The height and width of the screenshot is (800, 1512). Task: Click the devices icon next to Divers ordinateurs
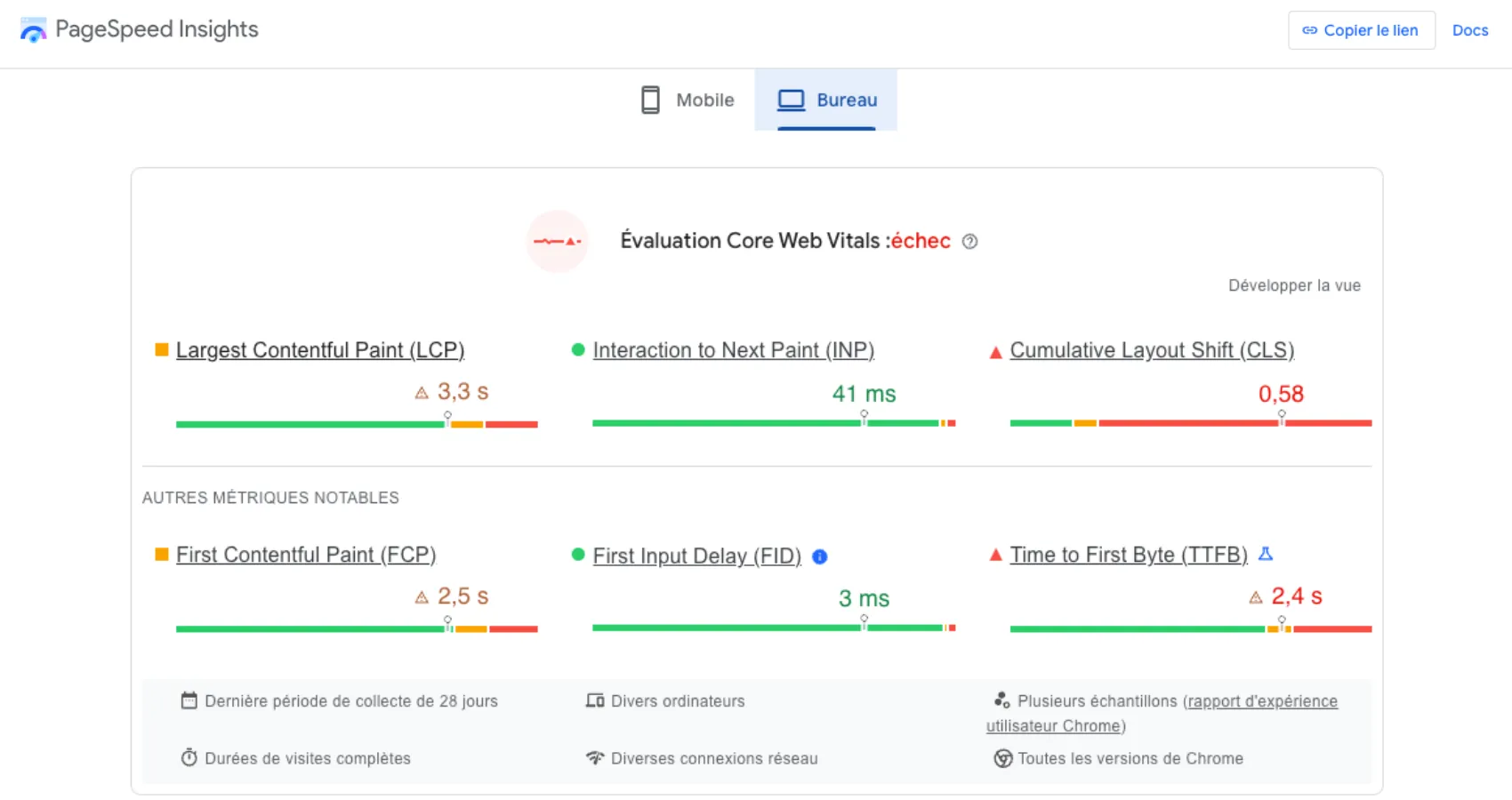(595, 700)
